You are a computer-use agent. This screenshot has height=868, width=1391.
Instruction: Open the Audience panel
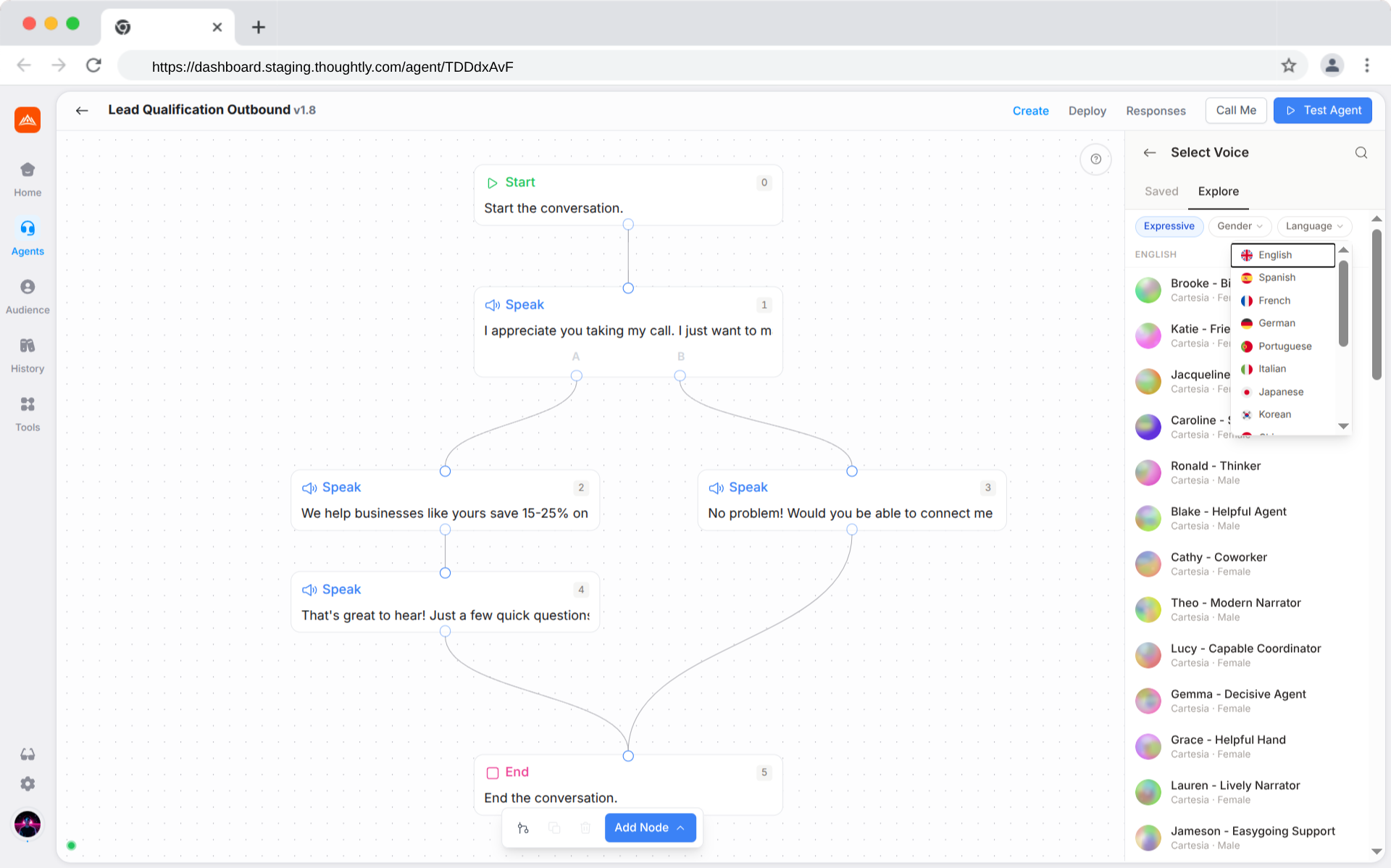tap(28, 294)
